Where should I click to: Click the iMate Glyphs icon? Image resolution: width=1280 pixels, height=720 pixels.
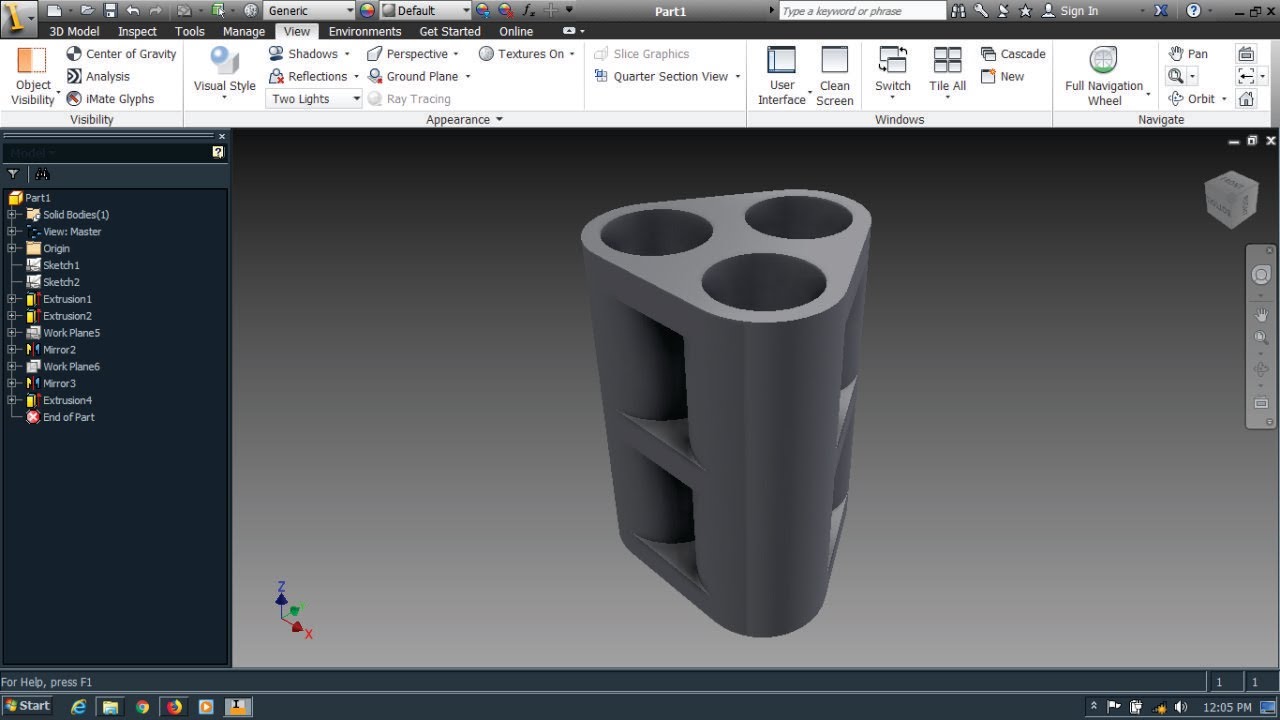pos(74,98)
